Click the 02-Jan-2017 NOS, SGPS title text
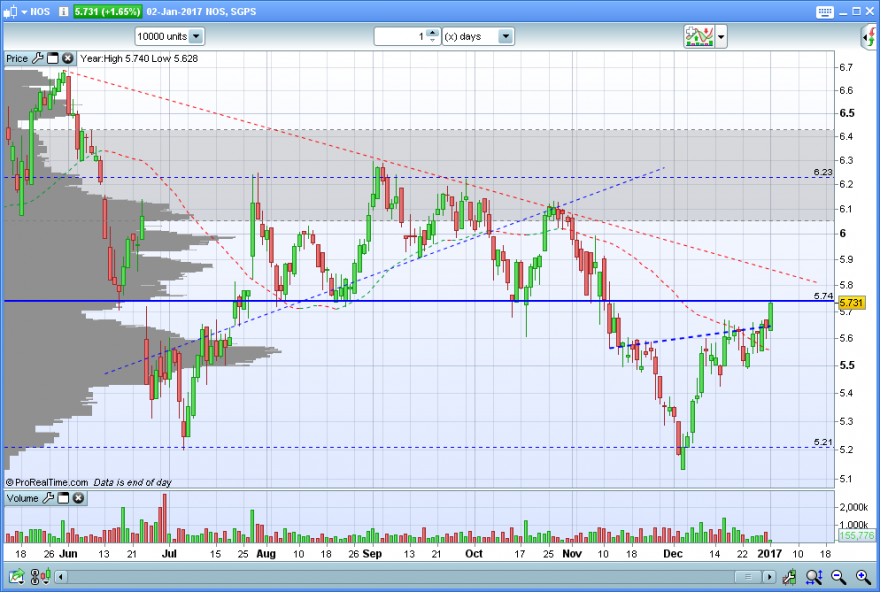Image resolution: width=880 pixels, height=592 pixels. click(201, 12)
